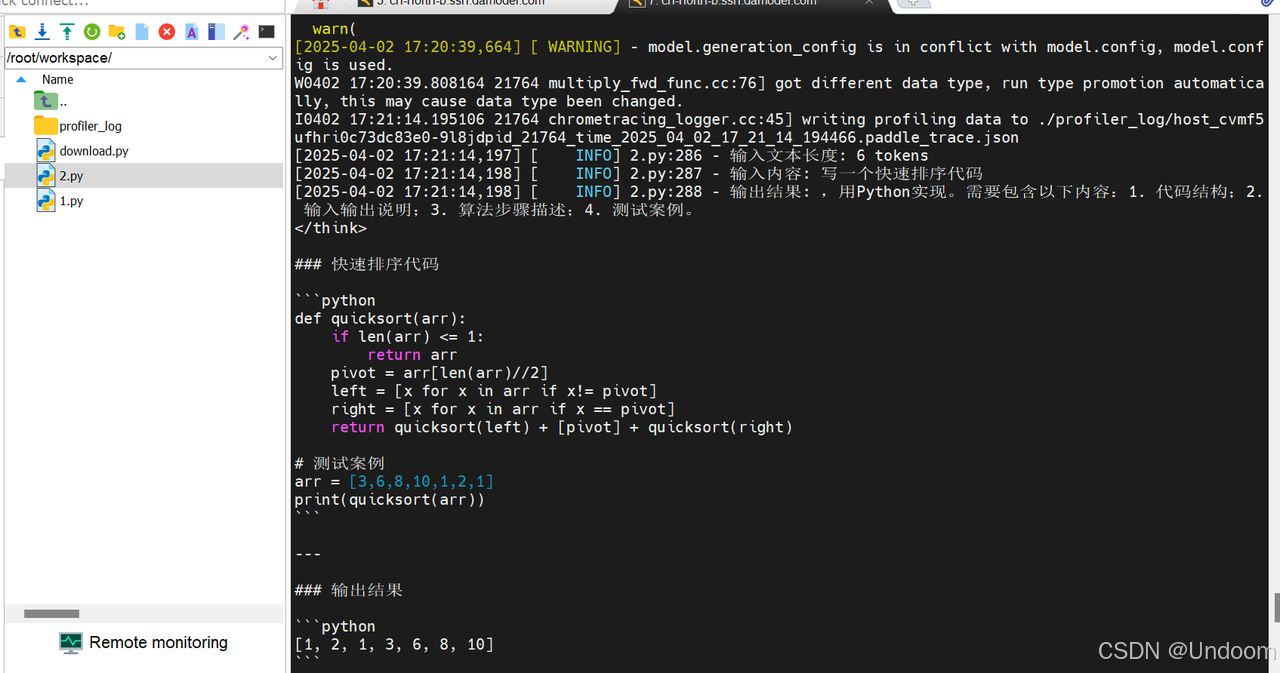
Task: Click the Name column header
Action: pyautogui.click(x=58, y=79)
